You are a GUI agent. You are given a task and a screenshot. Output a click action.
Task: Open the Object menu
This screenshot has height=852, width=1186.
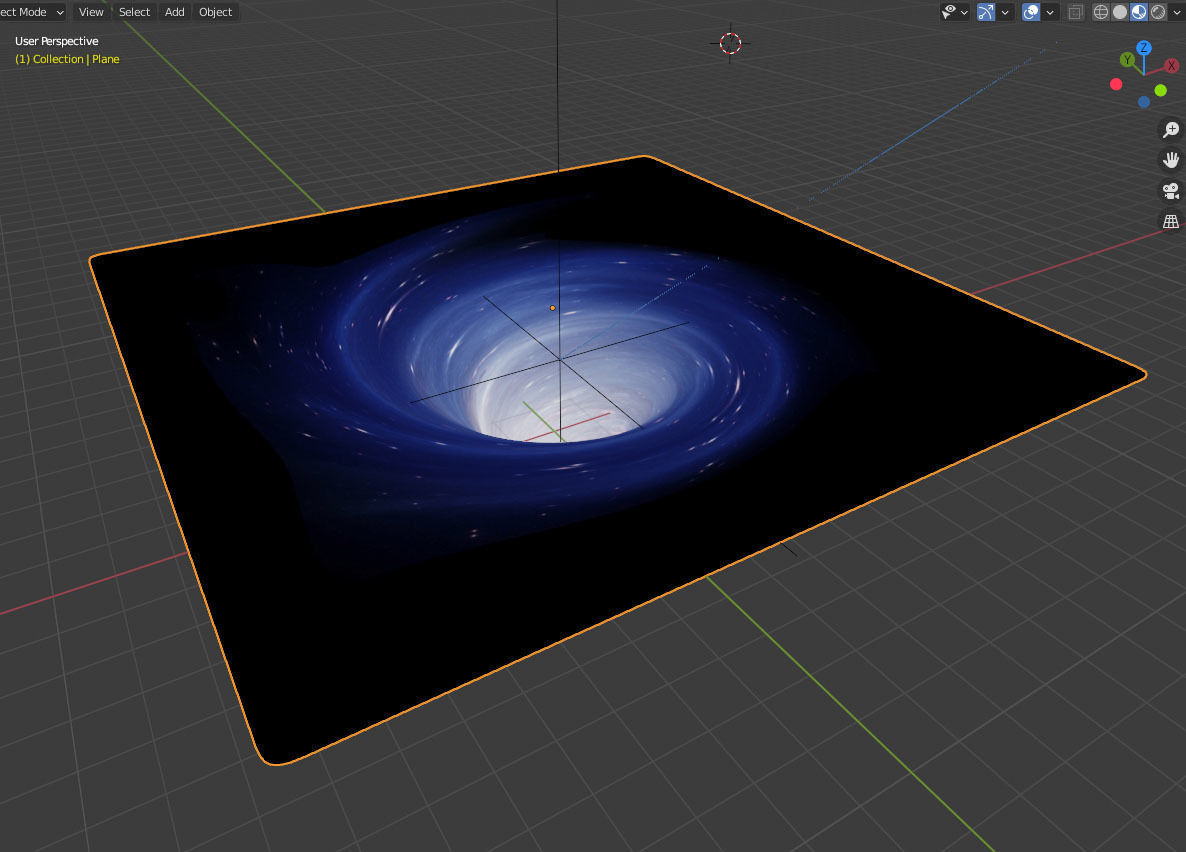[x=216, y=12]
